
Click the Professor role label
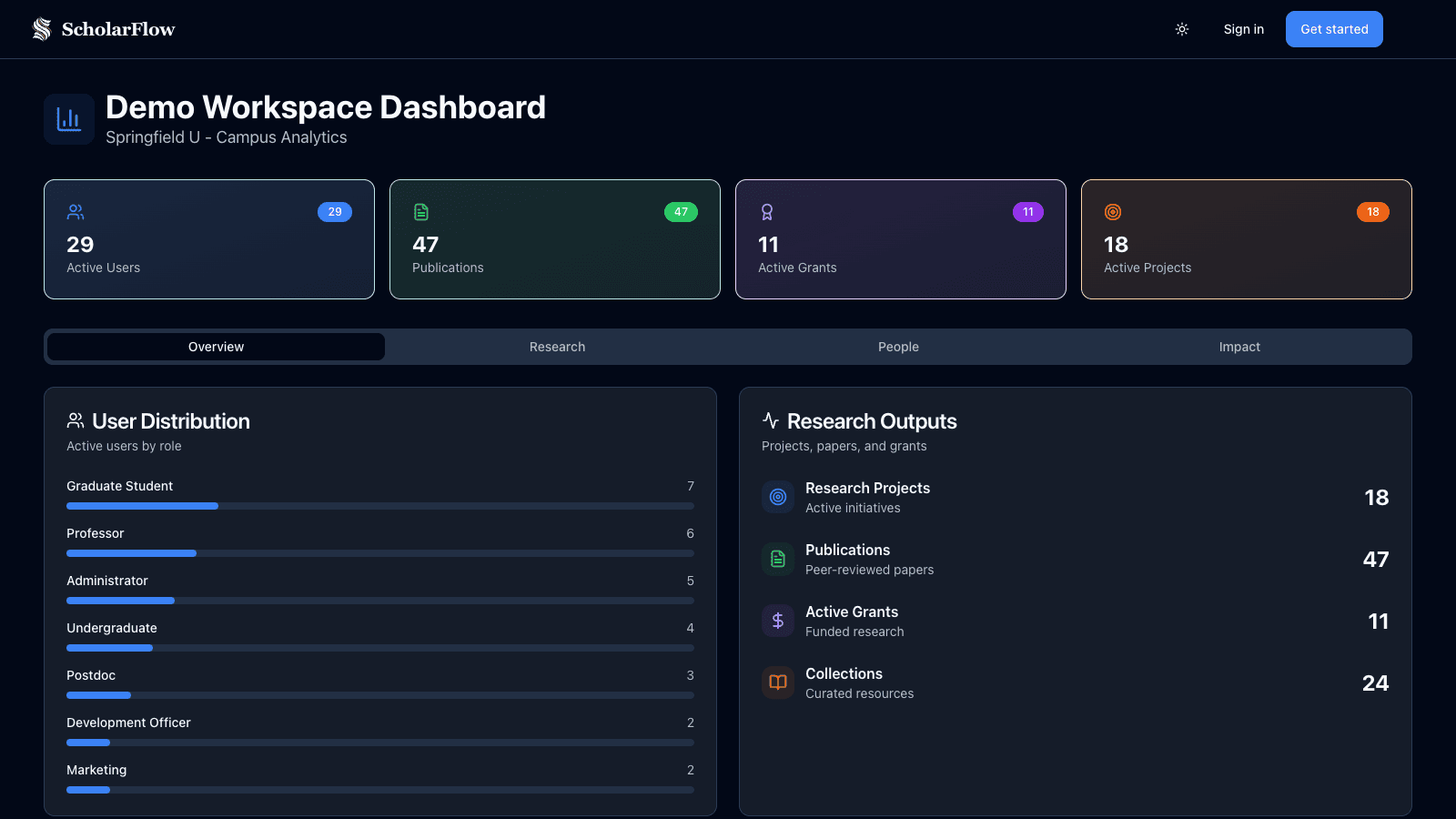click(96, 533)
